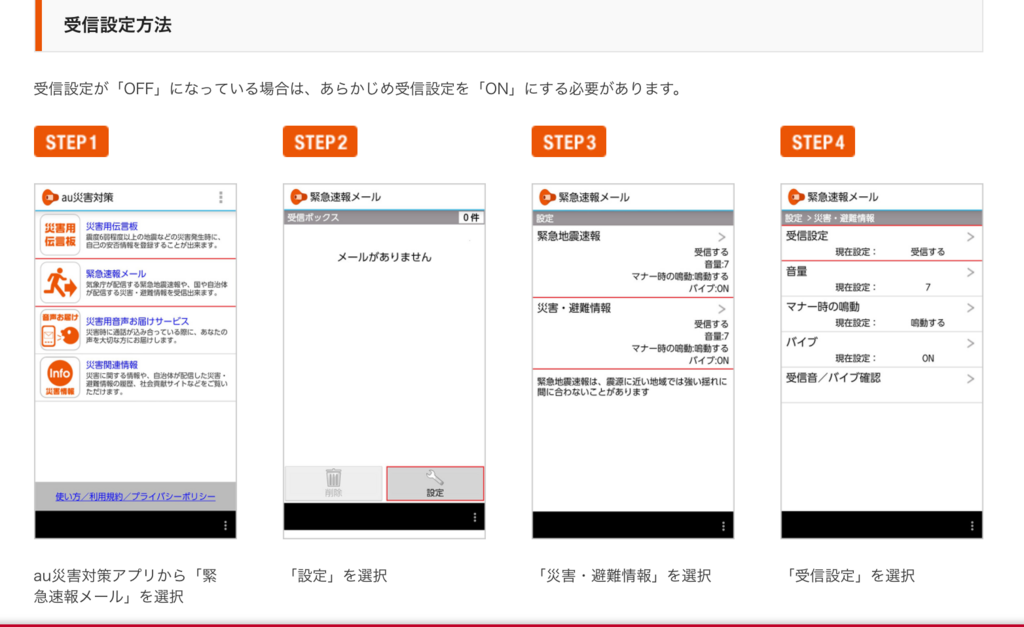Click the 緊急速報メール title text in STEP2
Screen dimensions: 1024x627
tap(345, 197)
